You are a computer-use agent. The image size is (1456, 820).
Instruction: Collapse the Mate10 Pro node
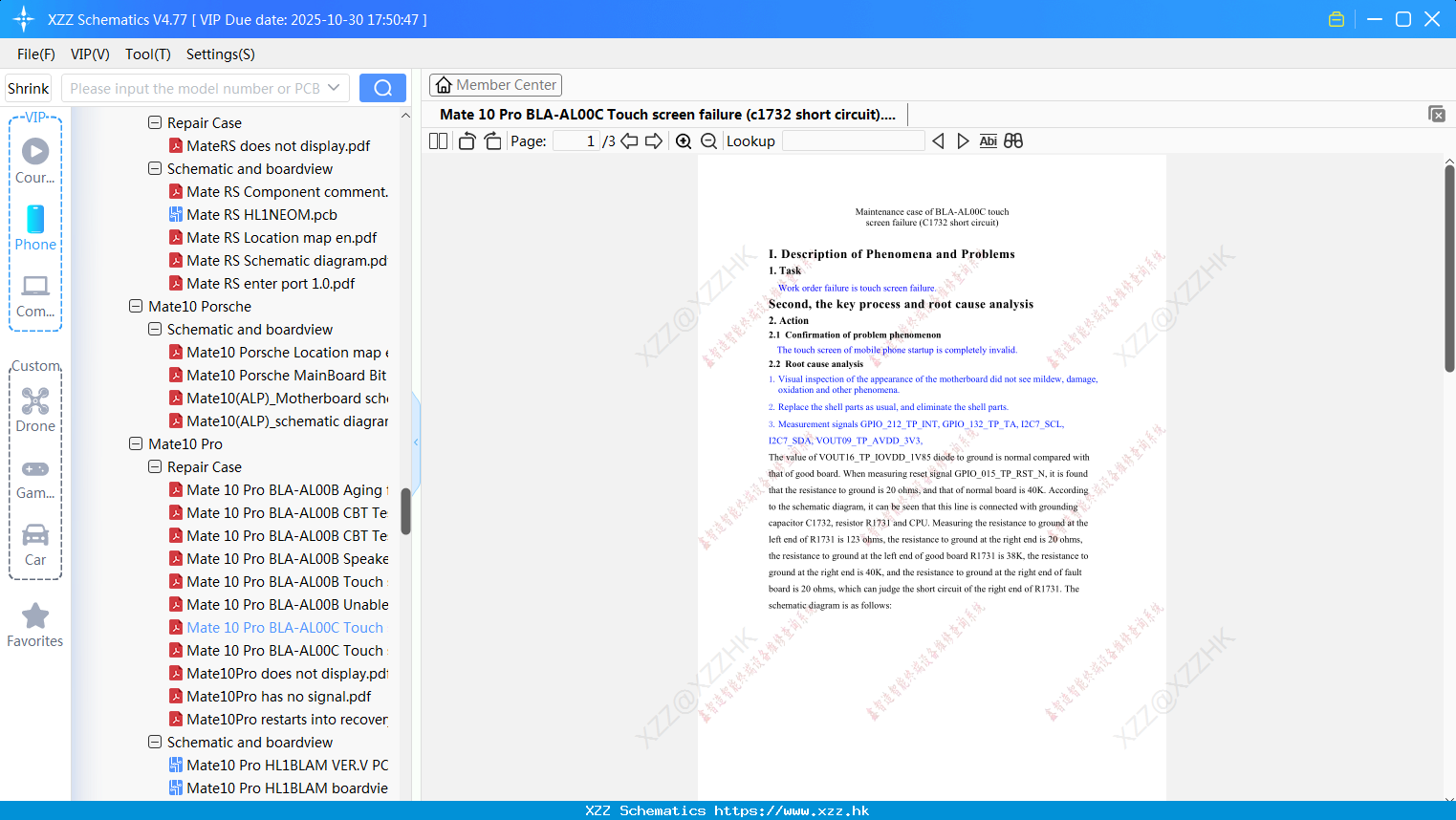(x=136, y=443)
